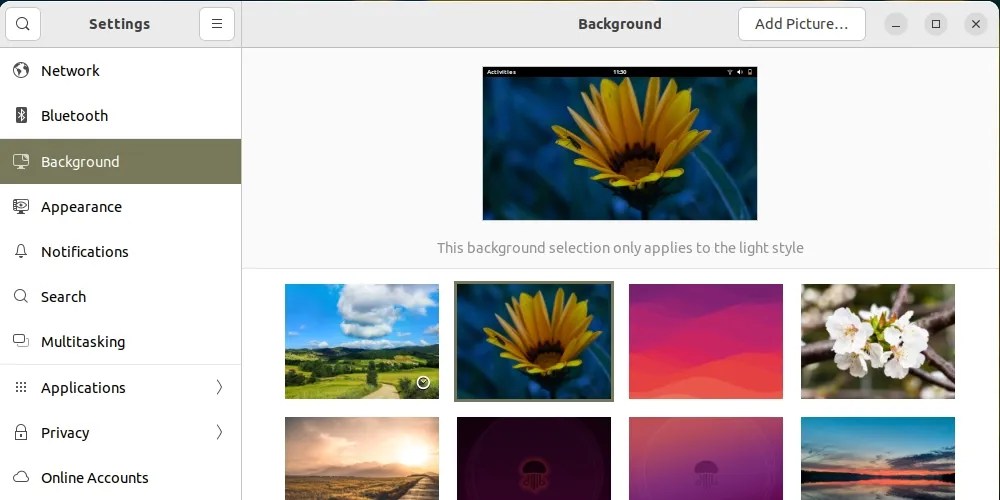The height and width of the screenshot is (500, 1000).
Task: Open Notifications settings
Action: (121, 251)
